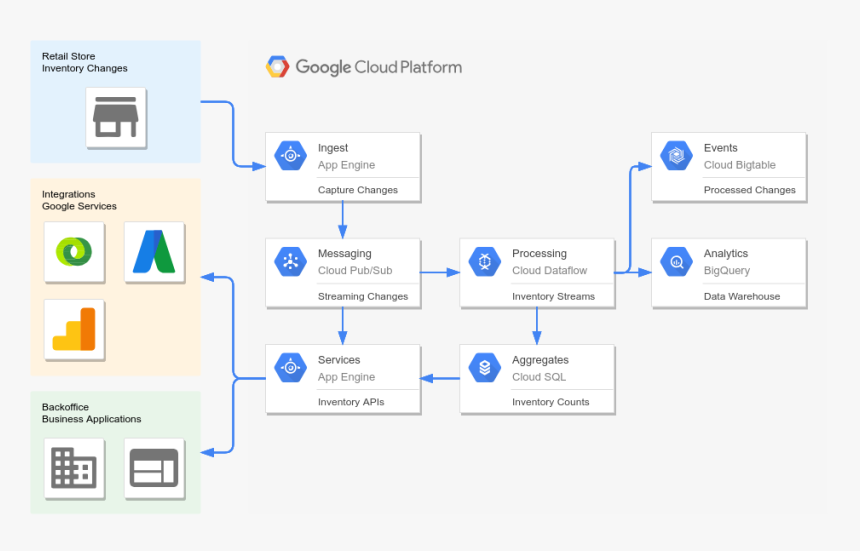This screenshot has height=551, width=860.
Task: Select the Google Ads icon
Action: [x=154, y=252]
